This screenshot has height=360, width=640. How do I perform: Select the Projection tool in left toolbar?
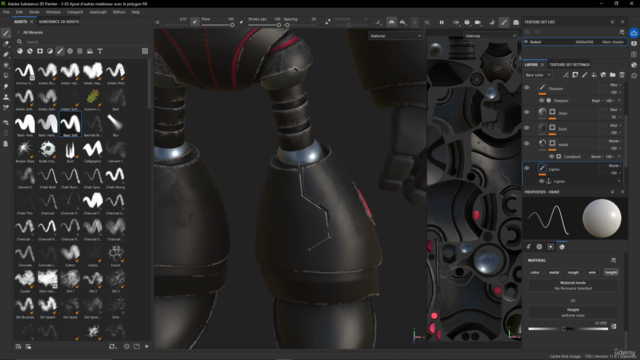pyautogui.click(x=6, y=54)
